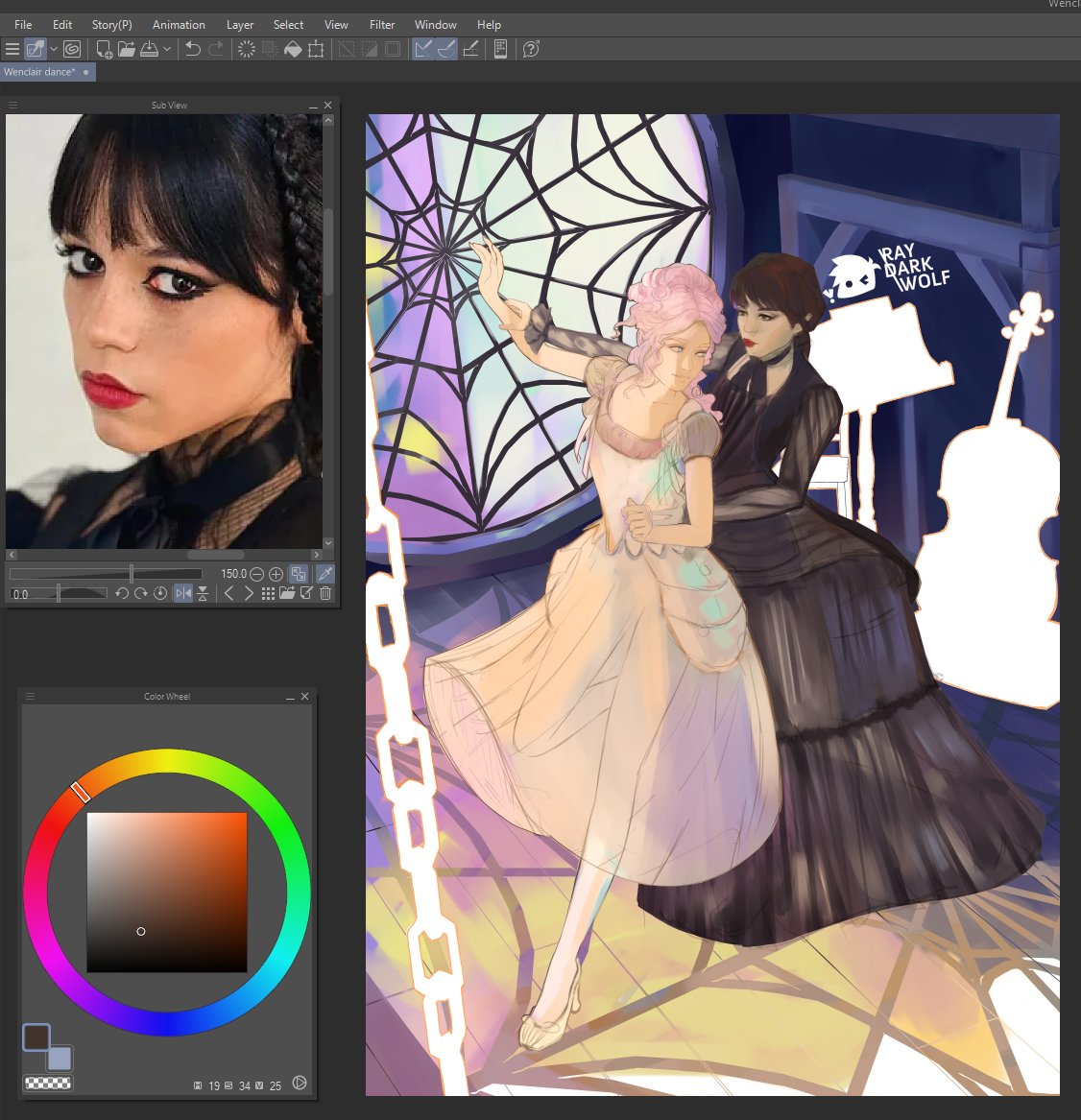Open Sub View image for editing
1081x1120 pixels.
click(306, 593)
